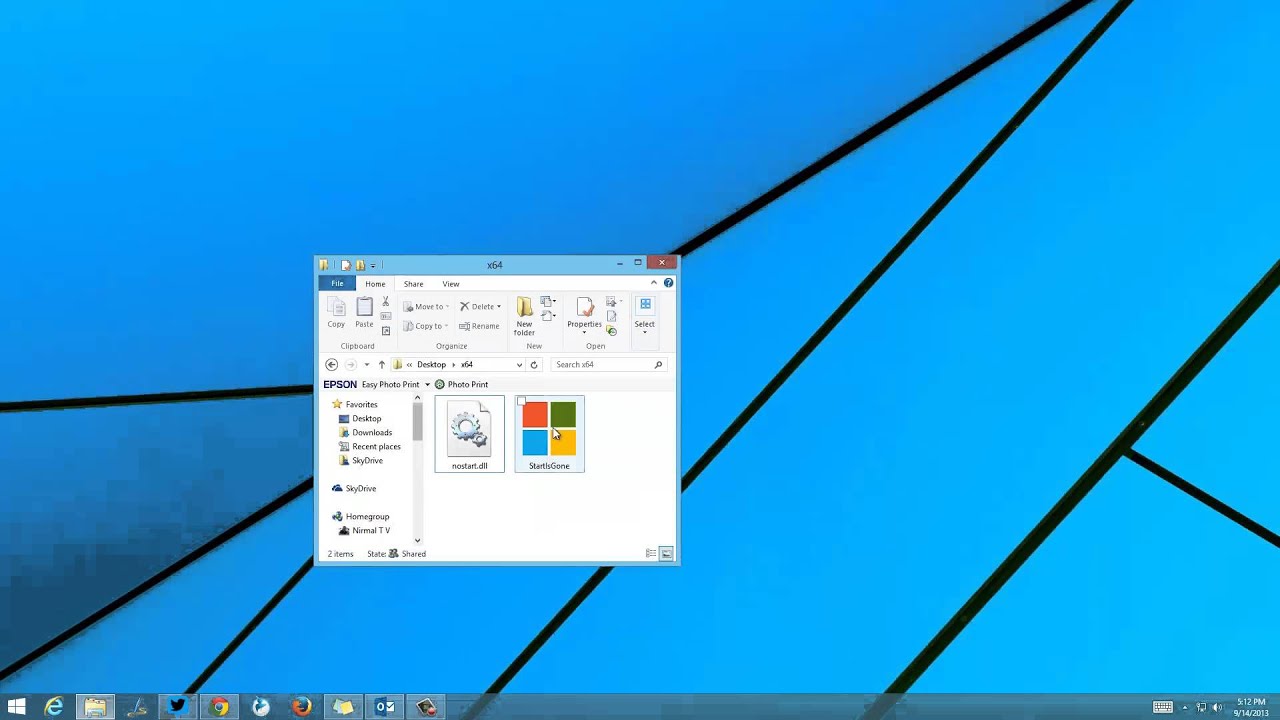
Task: Open the Copy to dropdown
Action: coord(426,326)
